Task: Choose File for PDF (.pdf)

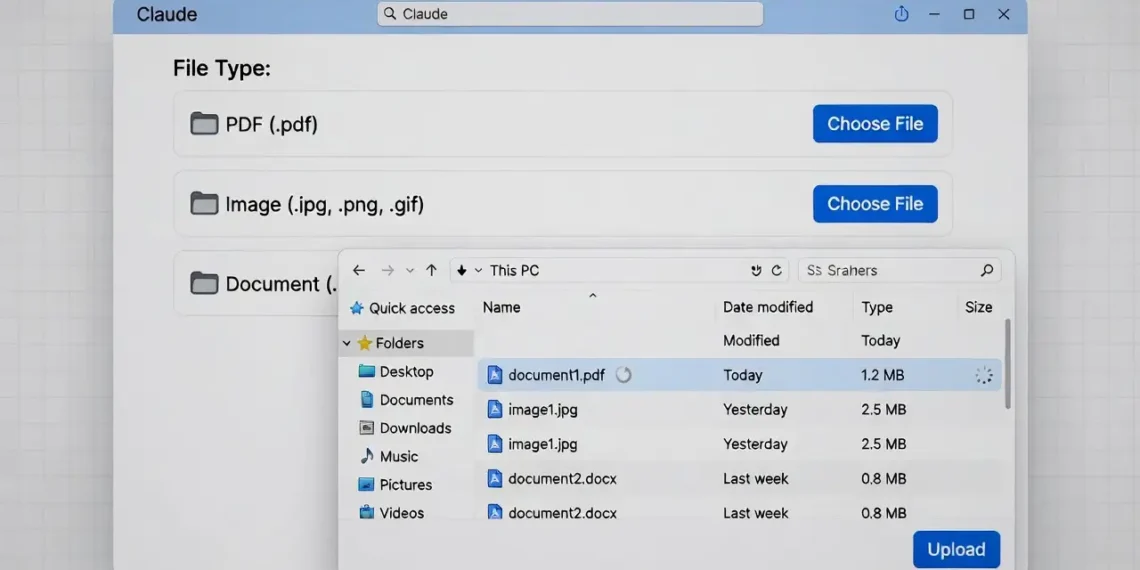Action: pyautogui.click(x=875, y=124)
